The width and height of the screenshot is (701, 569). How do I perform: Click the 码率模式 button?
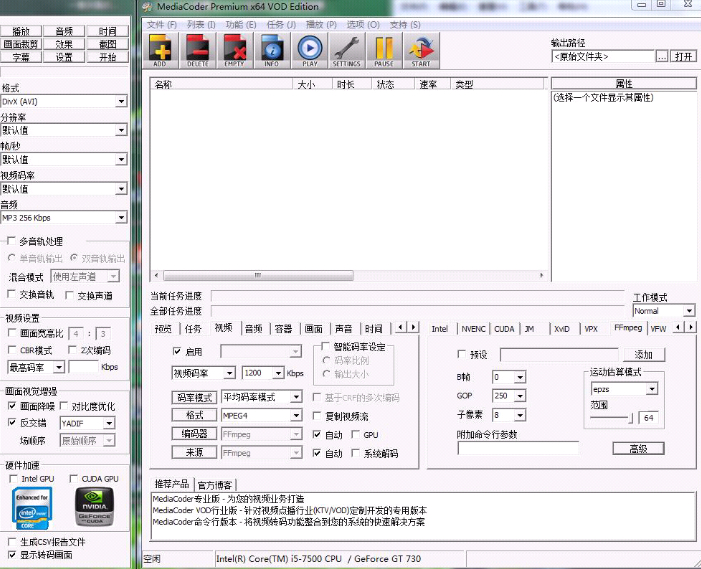point(194,397)
